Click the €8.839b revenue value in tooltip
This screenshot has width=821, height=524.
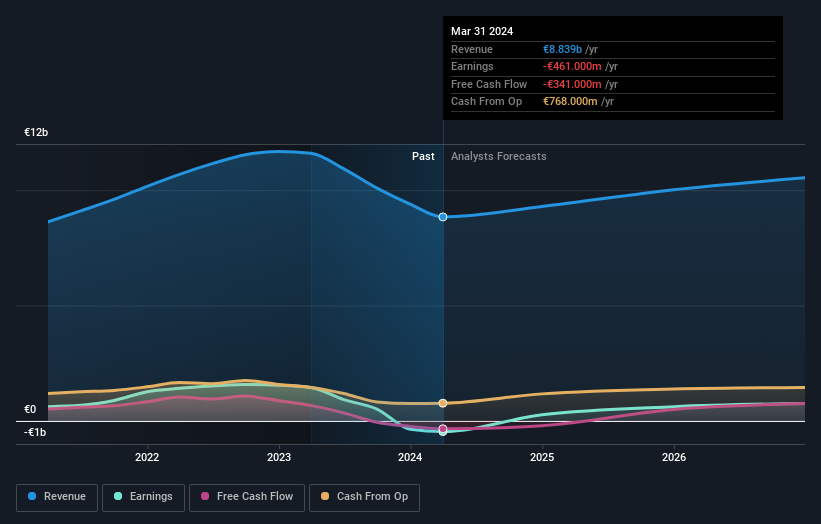562,49
